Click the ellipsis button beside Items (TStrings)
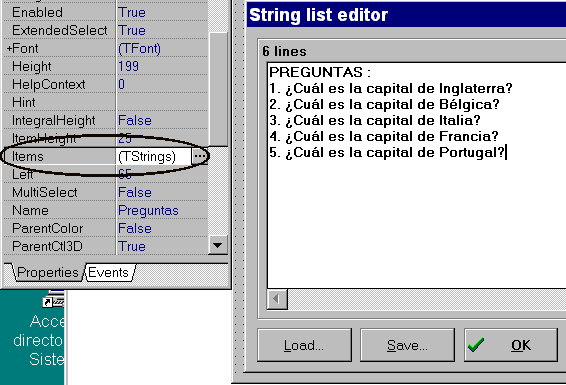This screenshot has width=566, height=385. (x=200, y=156)
